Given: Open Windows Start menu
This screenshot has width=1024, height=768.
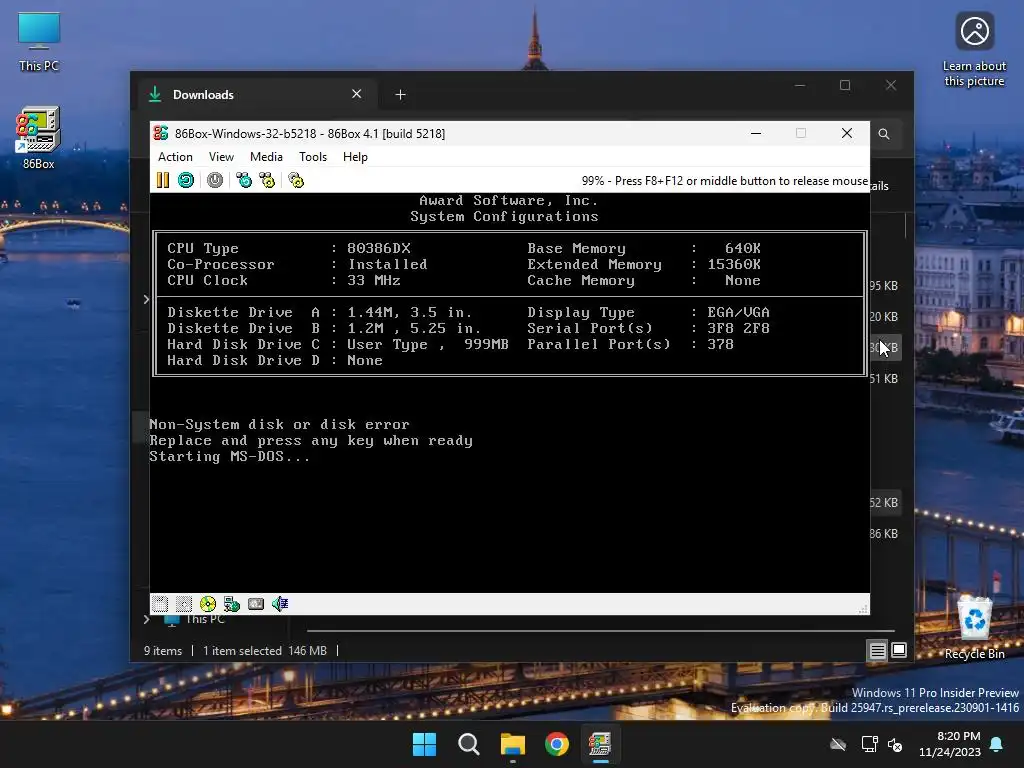Looking at the screenshot, I should tap(424, 744).
